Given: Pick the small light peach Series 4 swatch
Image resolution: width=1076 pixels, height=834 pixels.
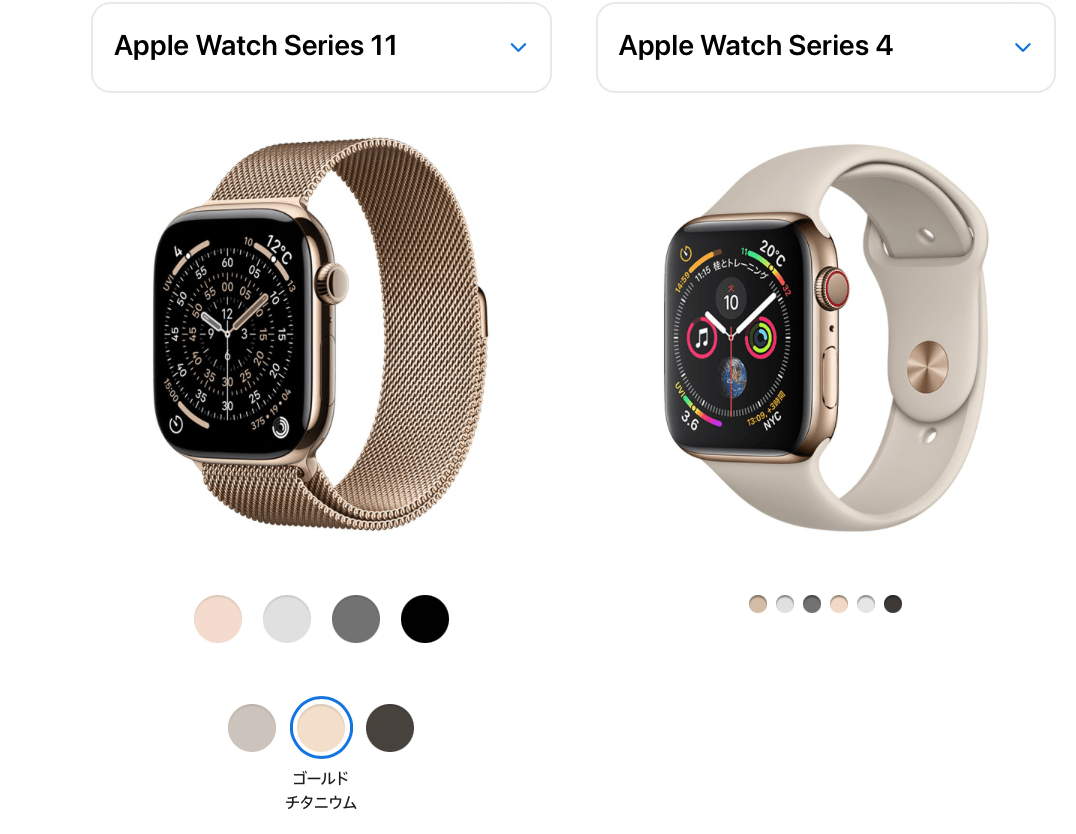Looking at the screenshot, I should point(839,604).
